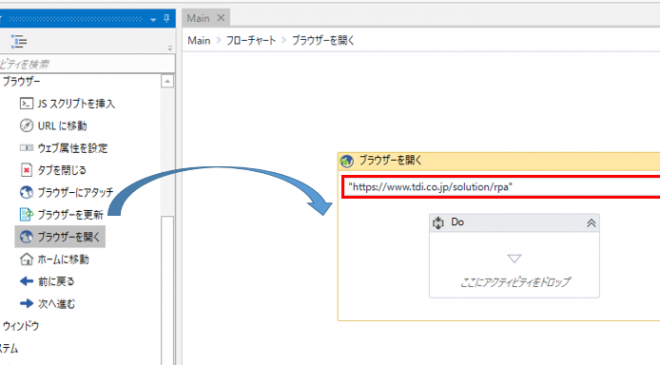Viewport: 660px width, 365px height.
Task: Select the JS スクリプトを挿入 activity icon
Action: pyautogui.click(x=27, y=104)
